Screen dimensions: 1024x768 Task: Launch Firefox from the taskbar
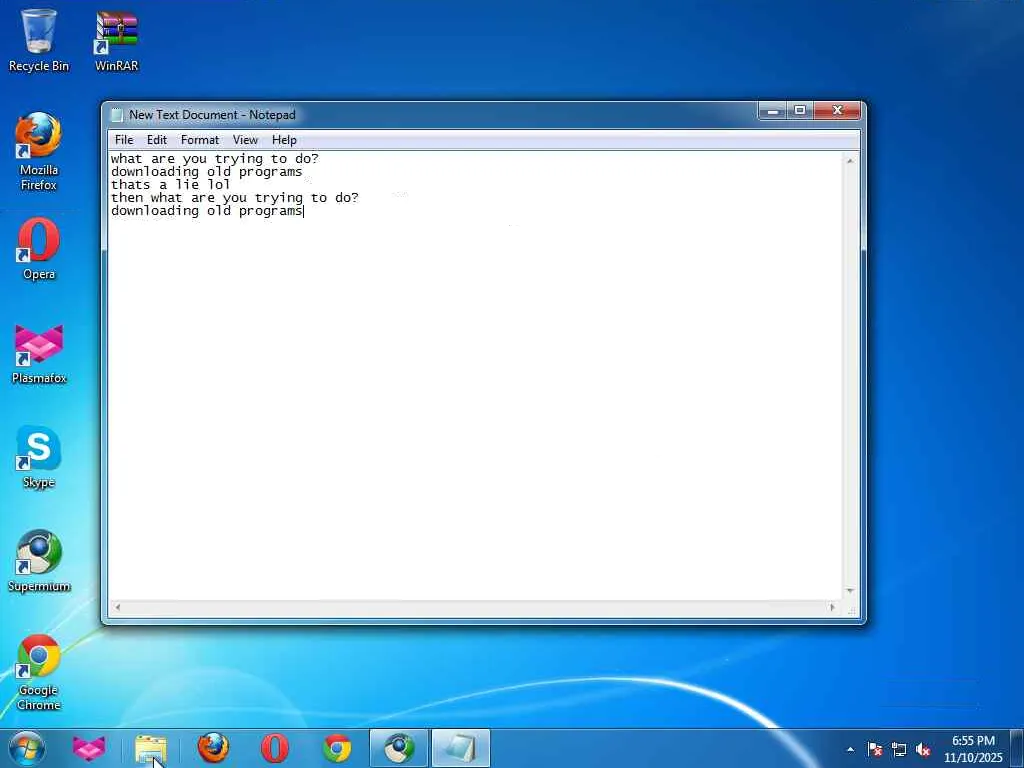coord(213,748)
